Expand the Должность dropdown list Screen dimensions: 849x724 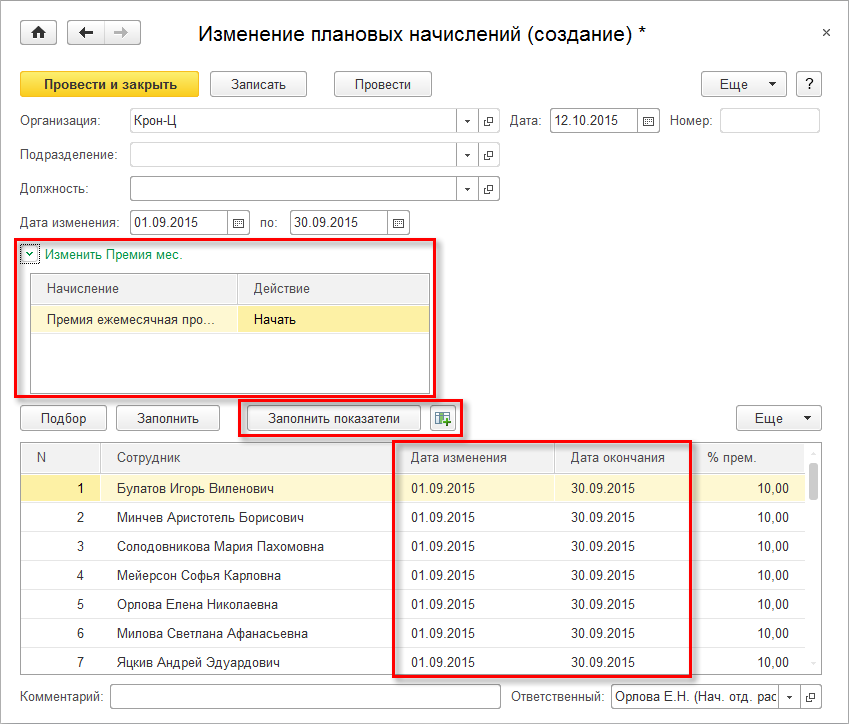click(467, 189)
